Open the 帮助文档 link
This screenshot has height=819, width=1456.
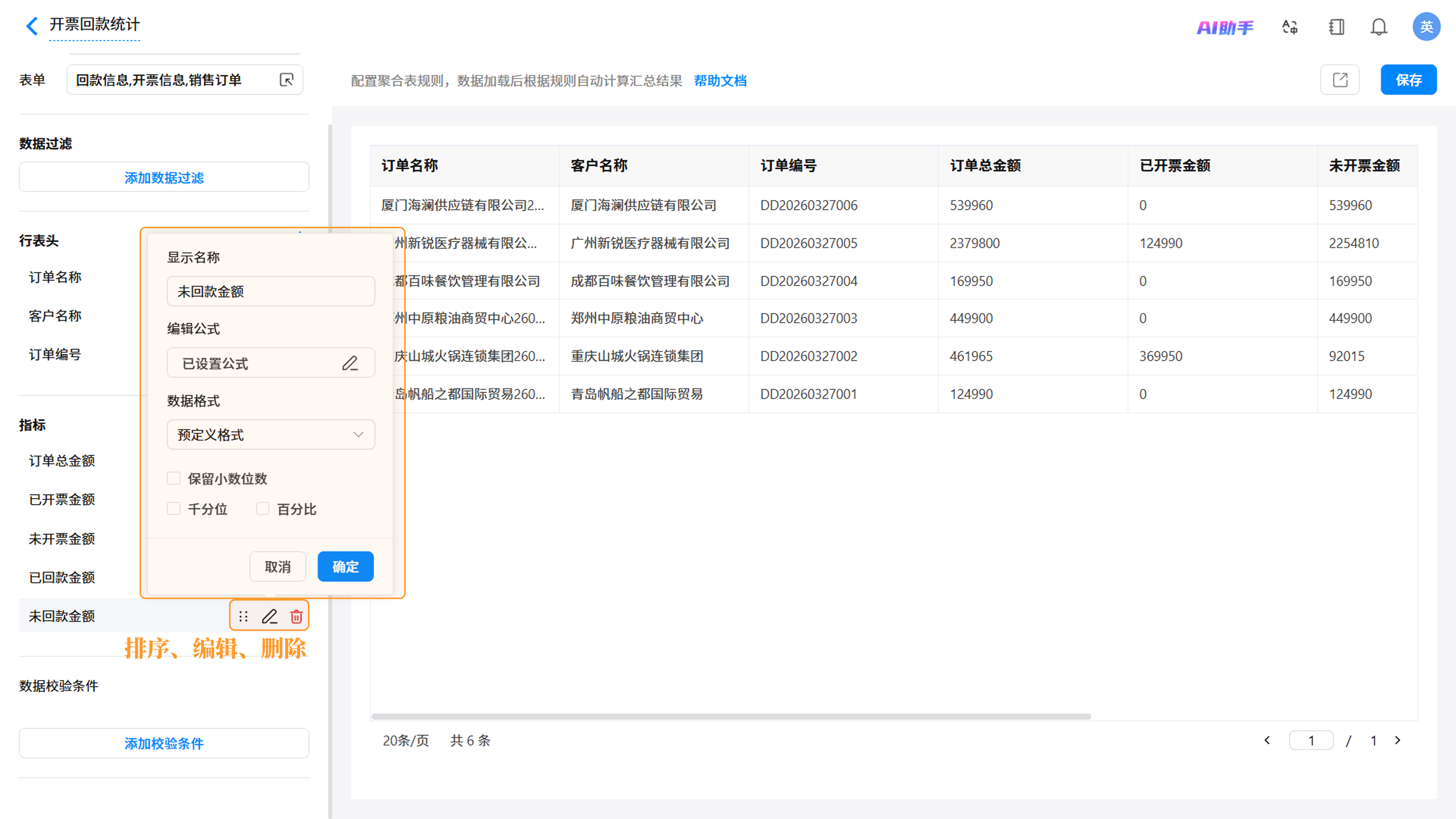(x=720, y=81)
